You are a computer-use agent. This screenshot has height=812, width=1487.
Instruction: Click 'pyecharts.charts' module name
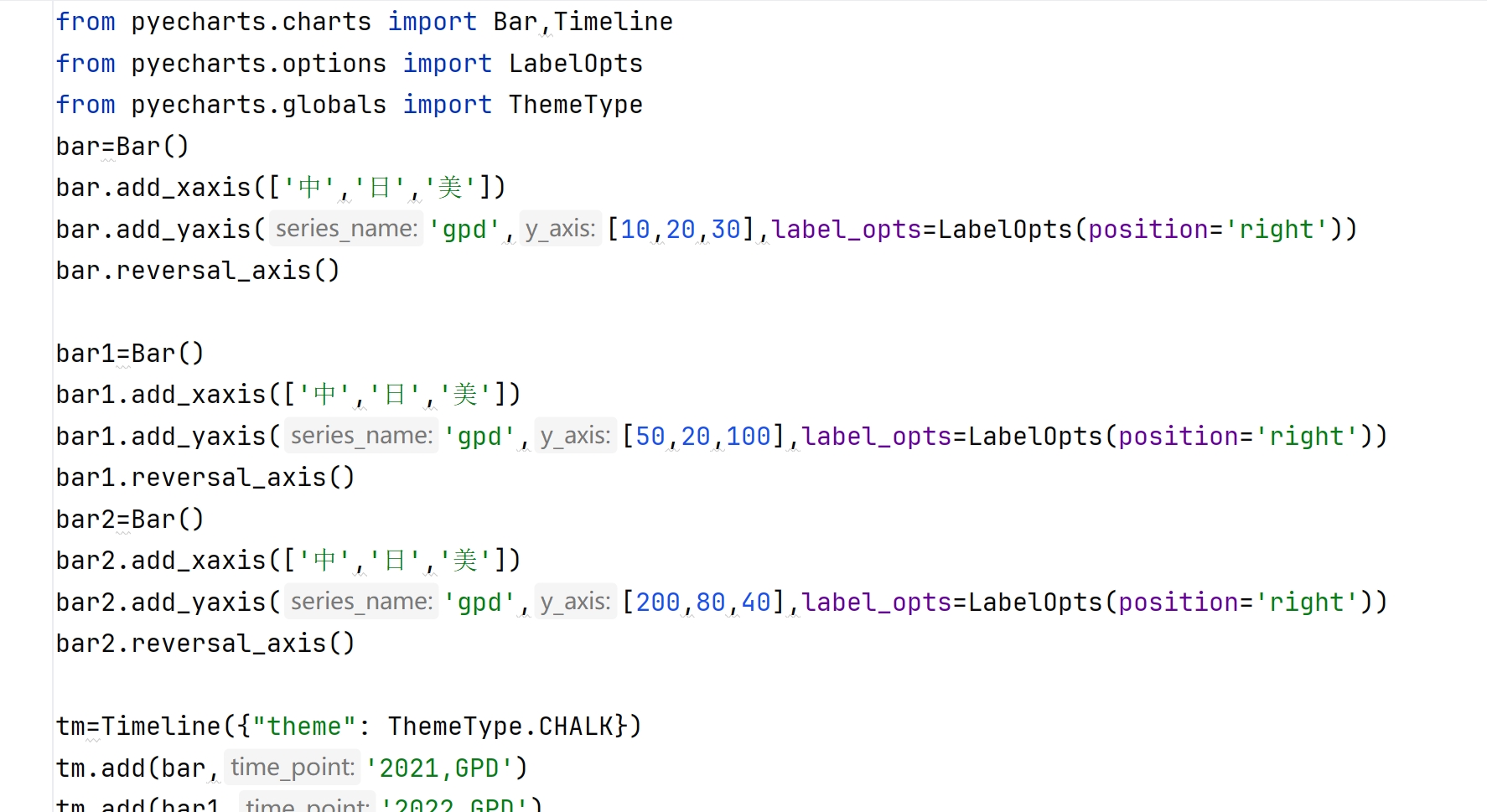click(x=251, y=22)
